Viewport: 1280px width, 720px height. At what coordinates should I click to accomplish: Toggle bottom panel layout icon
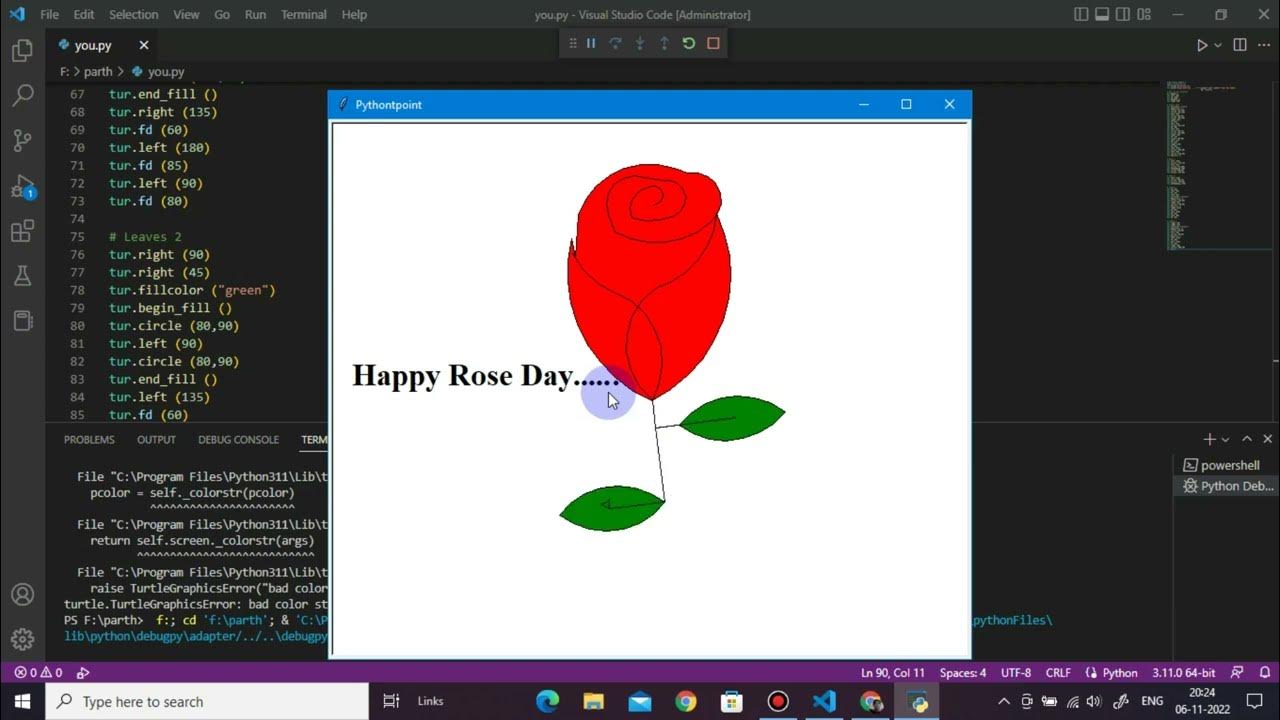click(1102, 15)
